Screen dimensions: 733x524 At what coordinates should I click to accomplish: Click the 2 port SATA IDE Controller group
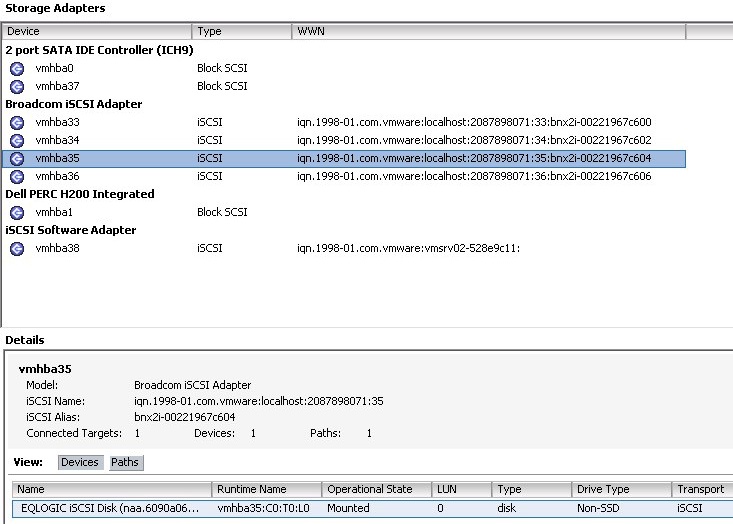point(100,50)
